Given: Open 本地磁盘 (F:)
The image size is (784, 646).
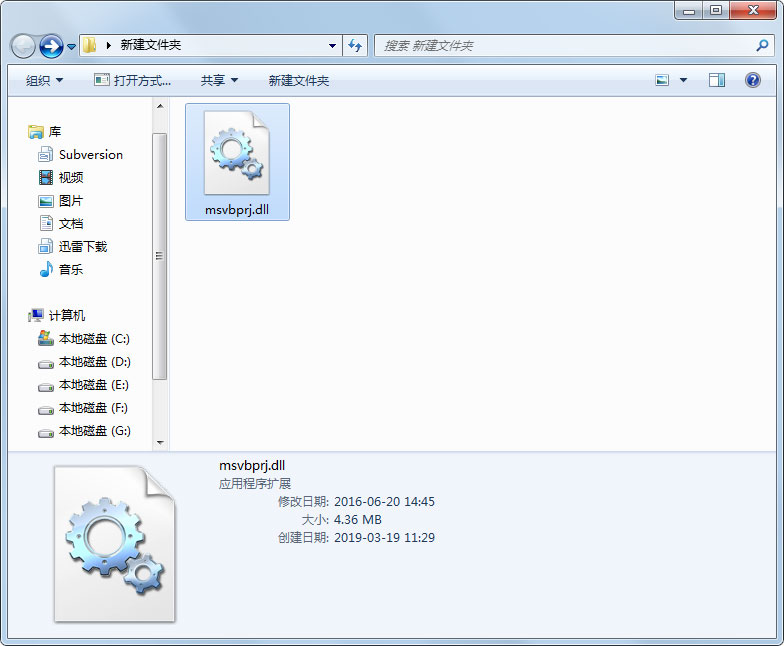Looking at the screenshot, I should coord(93,408).
